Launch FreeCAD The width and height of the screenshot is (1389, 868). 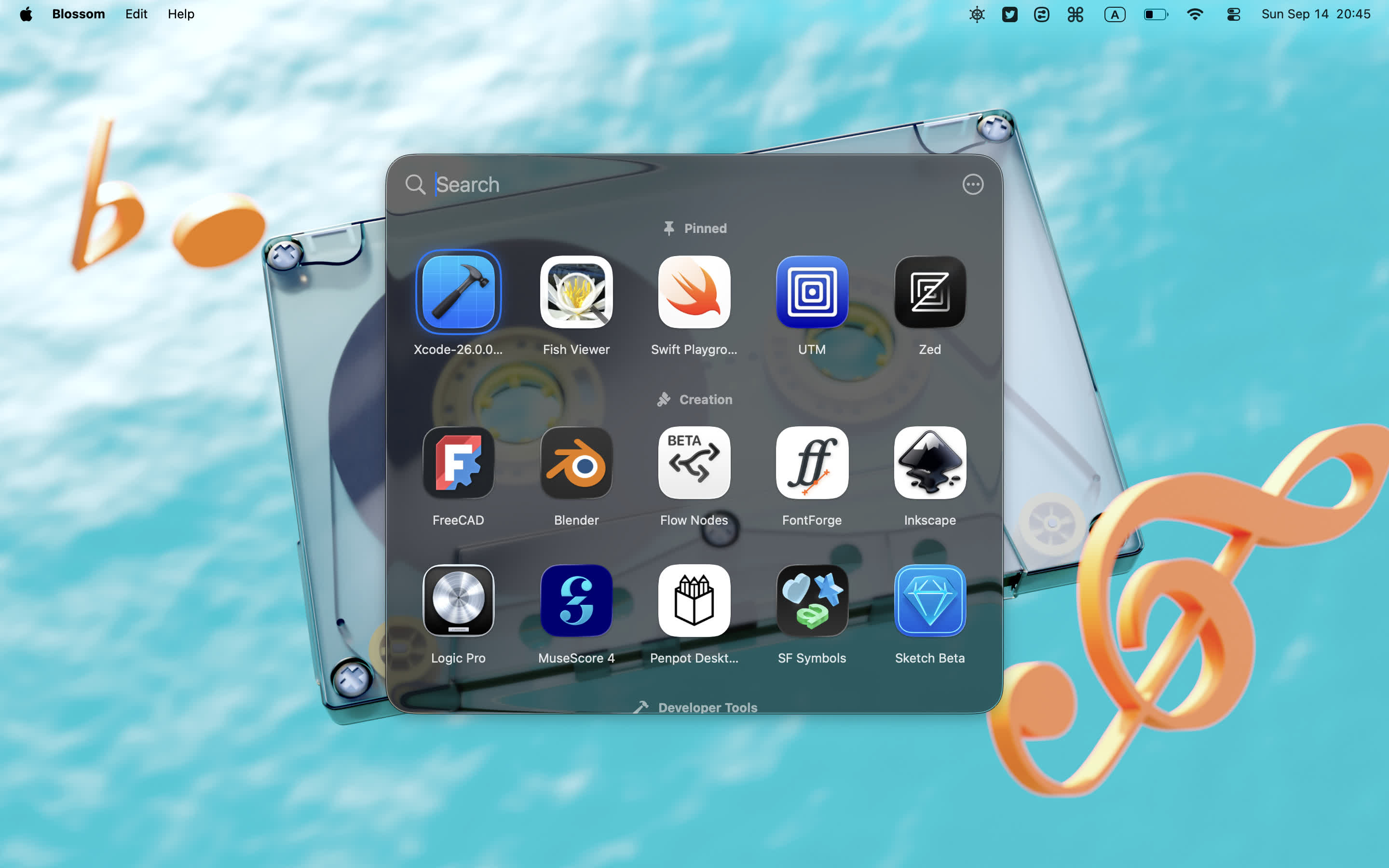click(459, 462)
